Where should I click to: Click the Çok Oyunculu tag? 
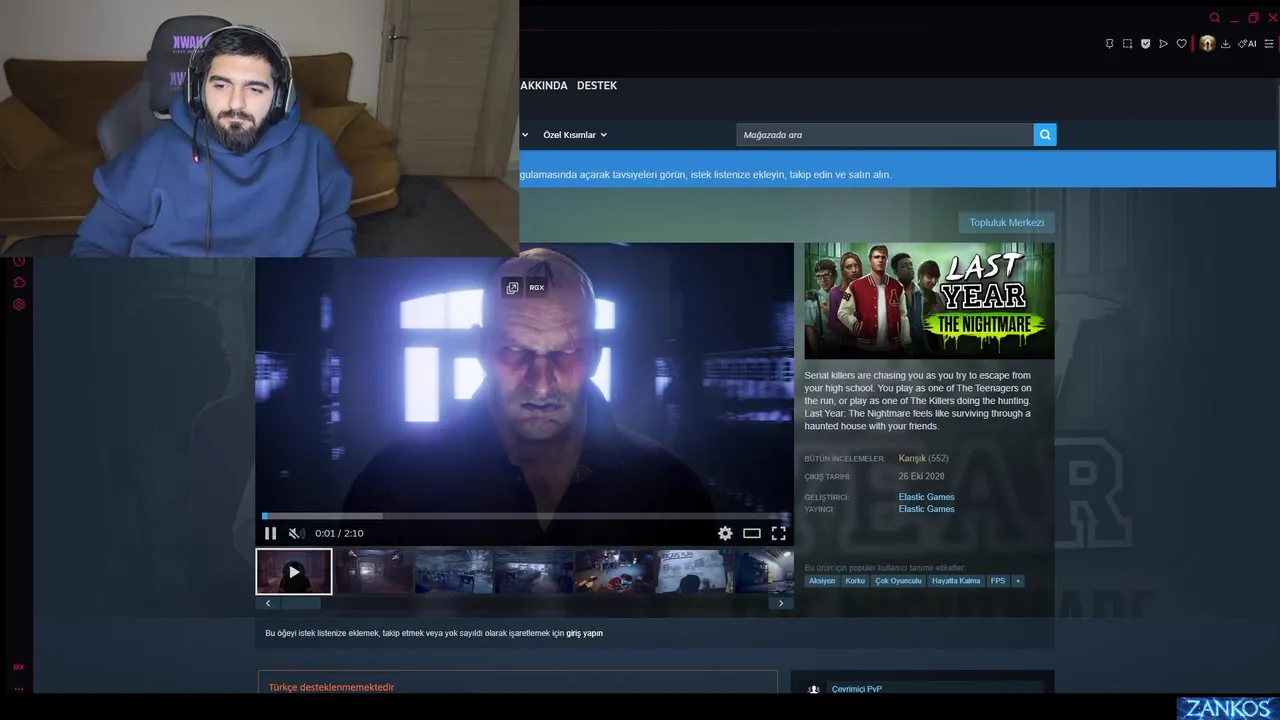(898, 581)
